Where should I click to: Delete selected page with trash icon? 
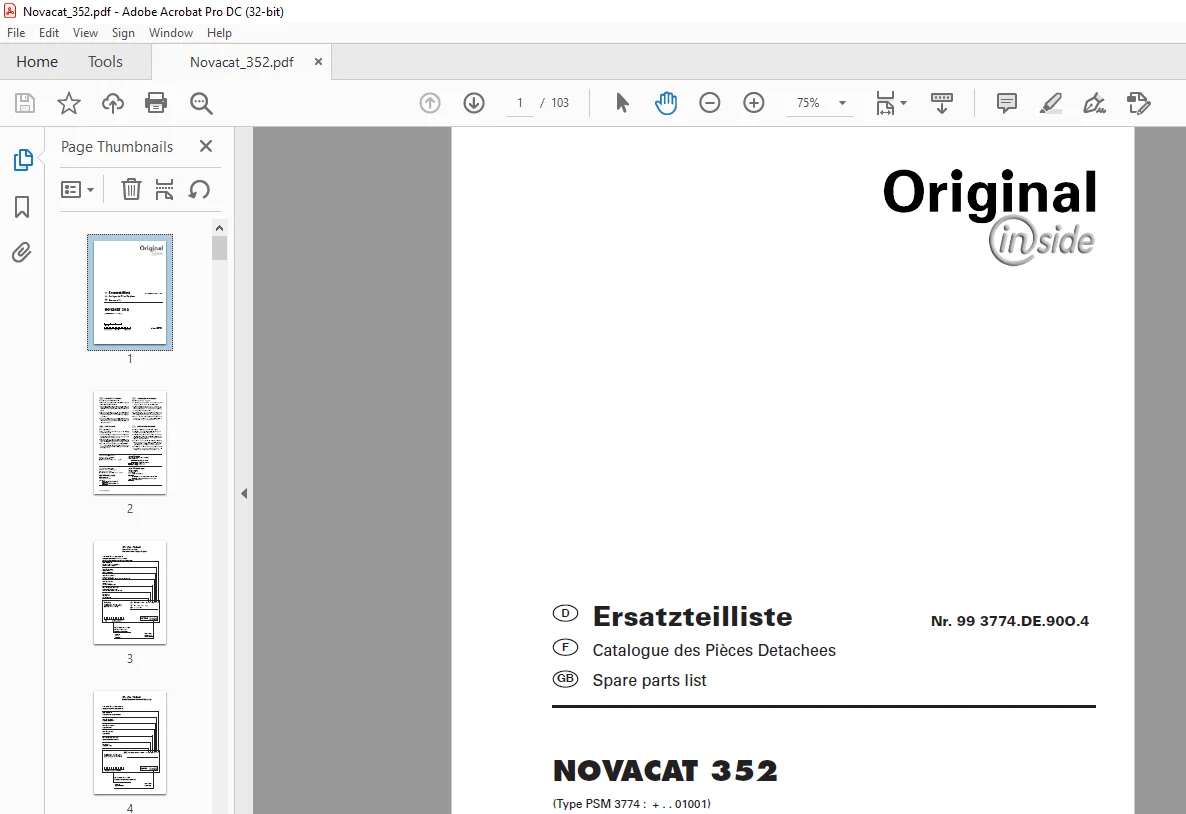(x=131, y=189)
